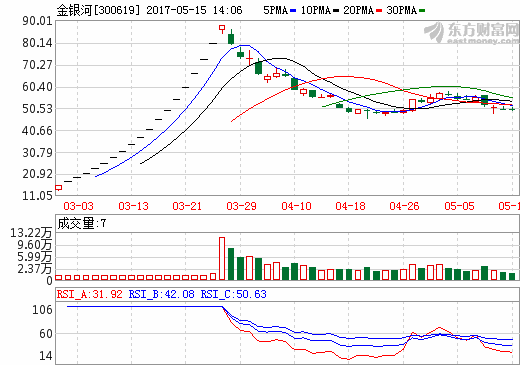Click the 10PMA black legend swatch
520x365 pixels.
pos(336,11)
